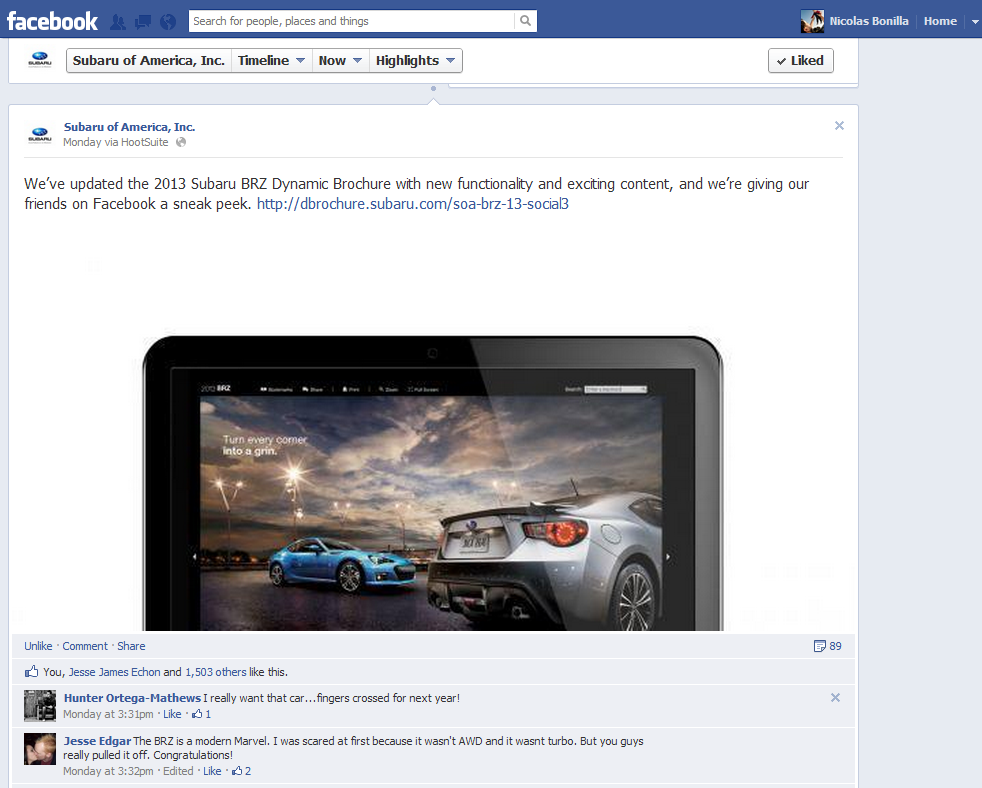Click the public globe privacy icon
The width and height of the screenshot is (982, 788).
click(x=181, y=142)
